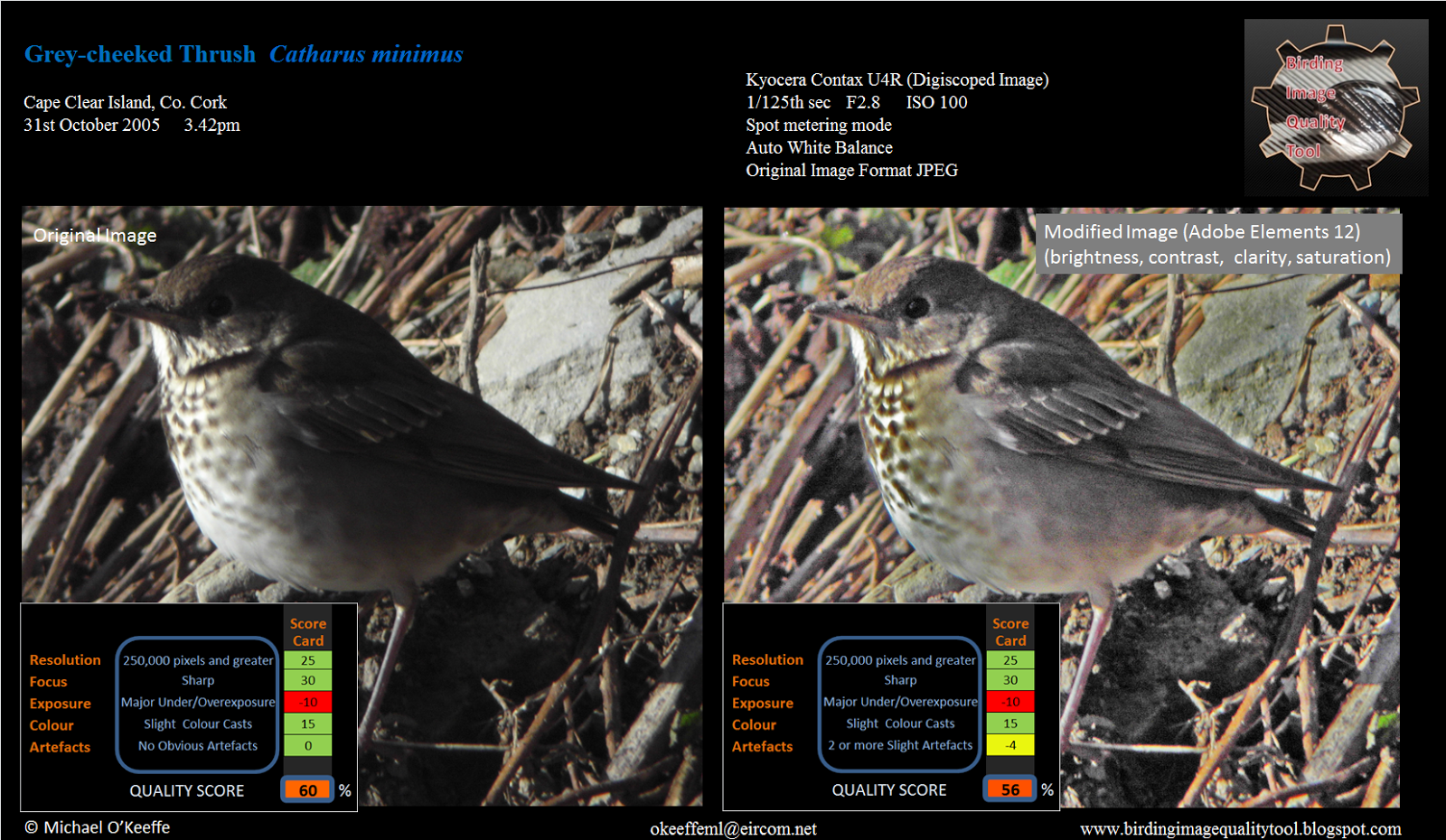This screenshot has width=1446, height=840.
Task: Select the Original Image thrush photo
Action: pyautogui.click(x=361, y=505)
